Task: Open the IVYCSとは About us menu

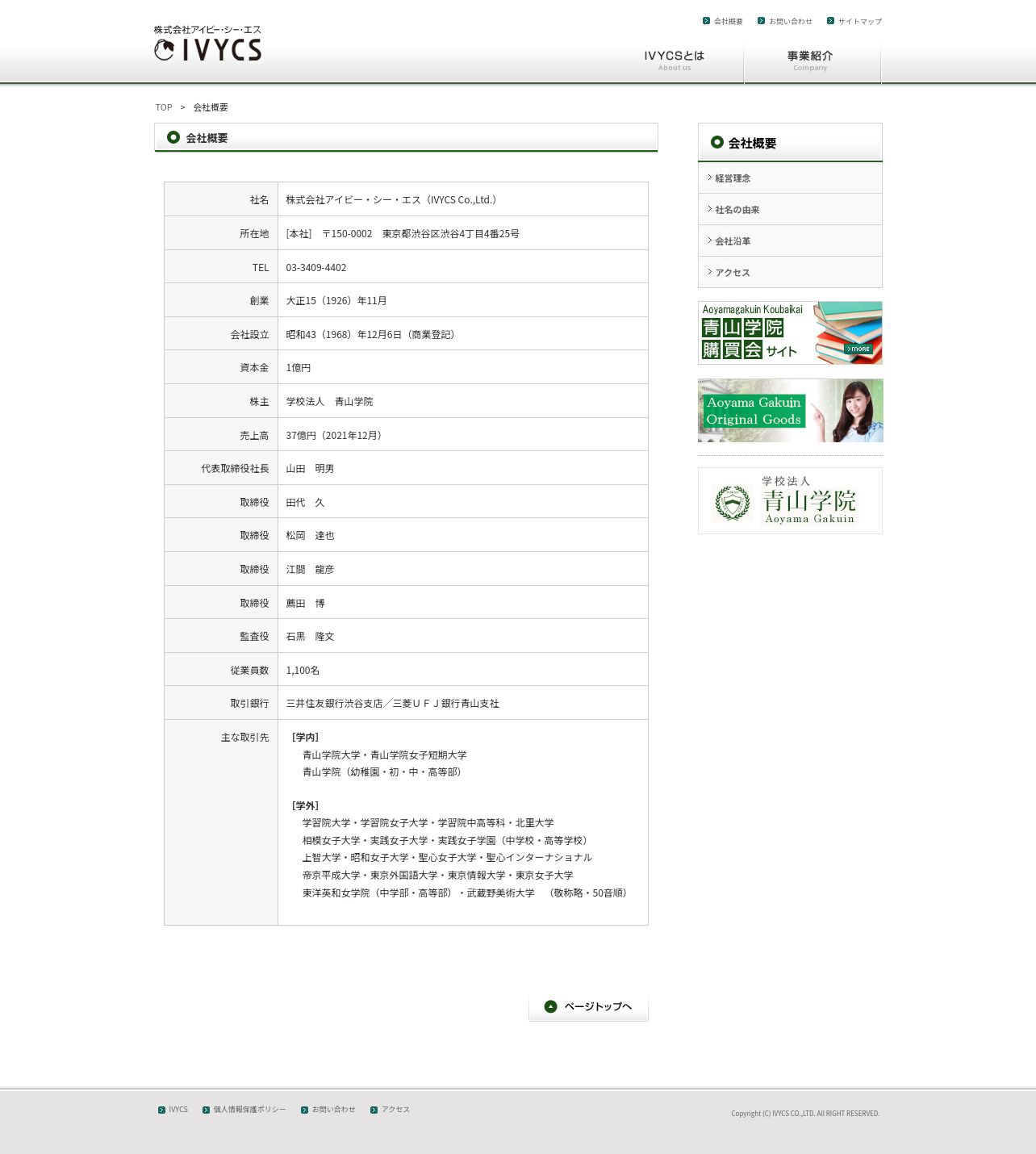Action: [675, 61]
